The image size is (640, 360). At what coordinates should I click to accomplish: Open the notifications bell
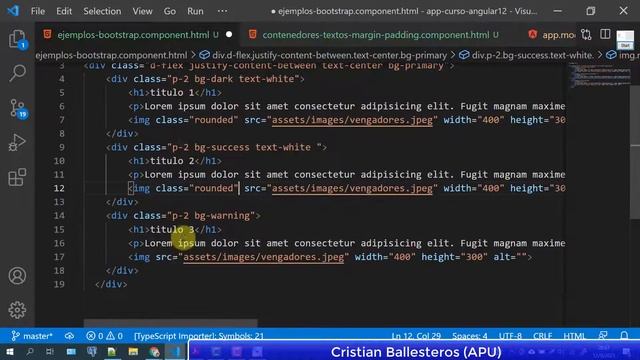pyautogui.click(x=624, y=336)
